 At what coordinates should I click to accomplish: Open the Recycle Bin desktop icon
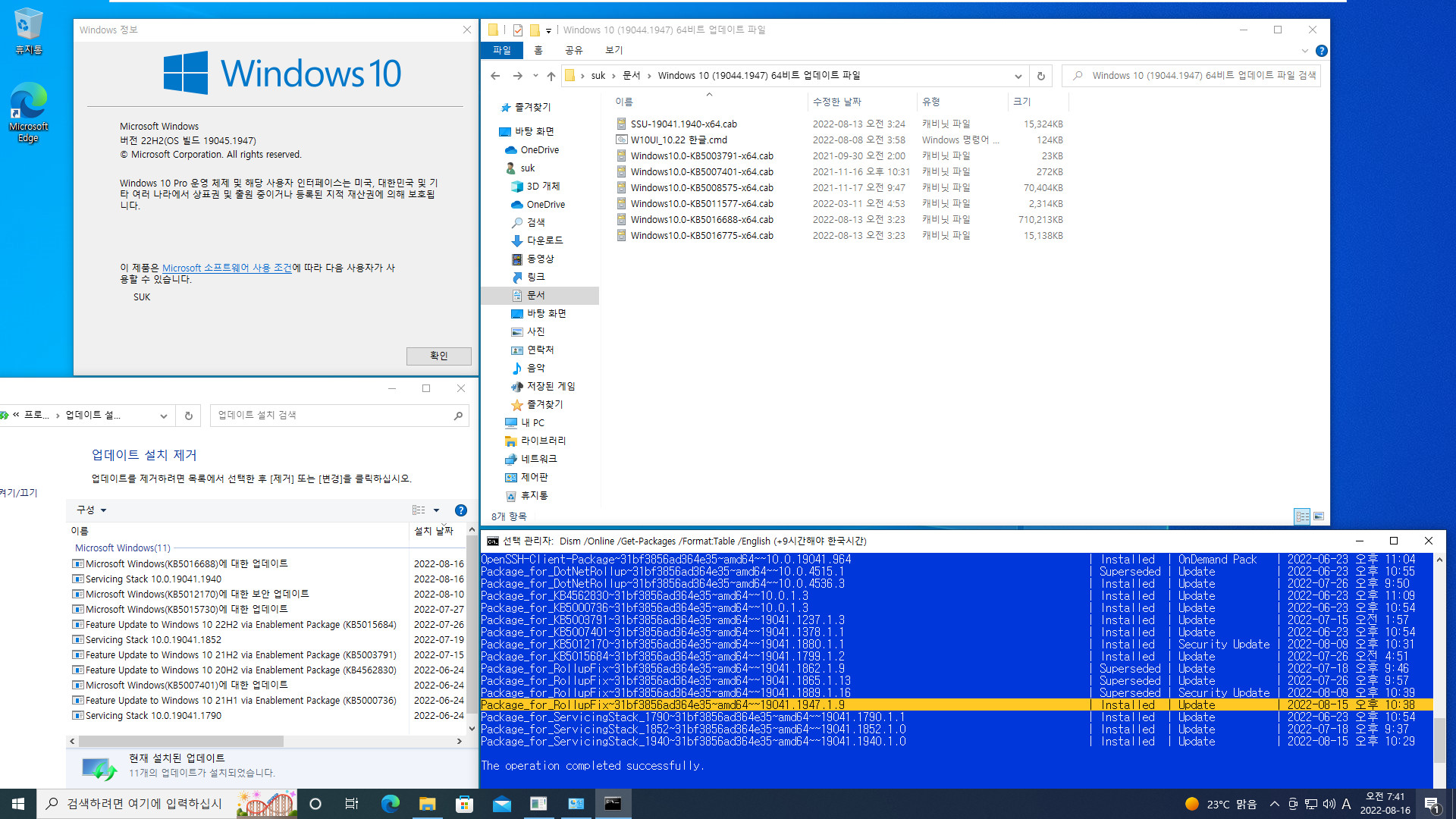[x=28, y=32]
